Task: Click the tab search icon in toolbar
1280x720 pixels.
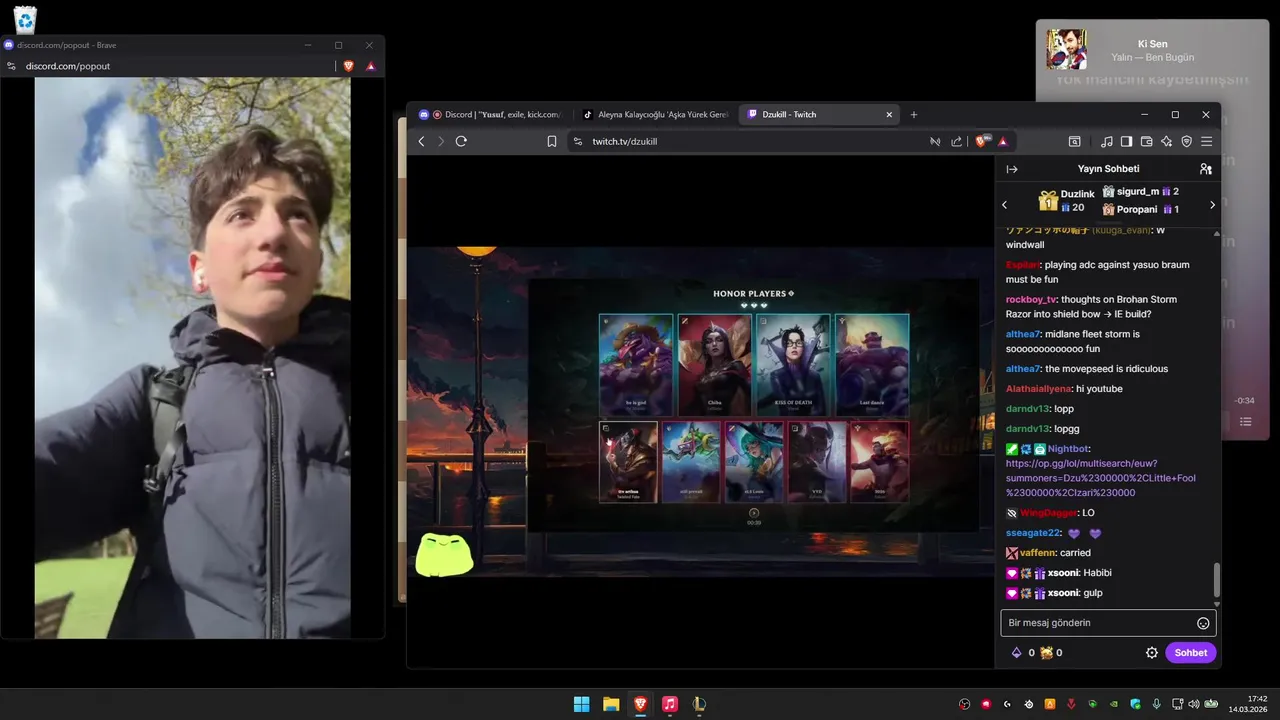Action: 1075,141
